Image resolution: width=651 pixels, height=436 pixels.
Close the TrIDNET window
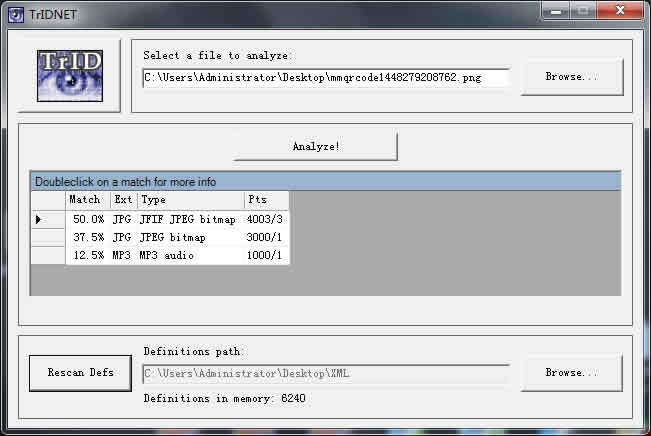(620, 10)
